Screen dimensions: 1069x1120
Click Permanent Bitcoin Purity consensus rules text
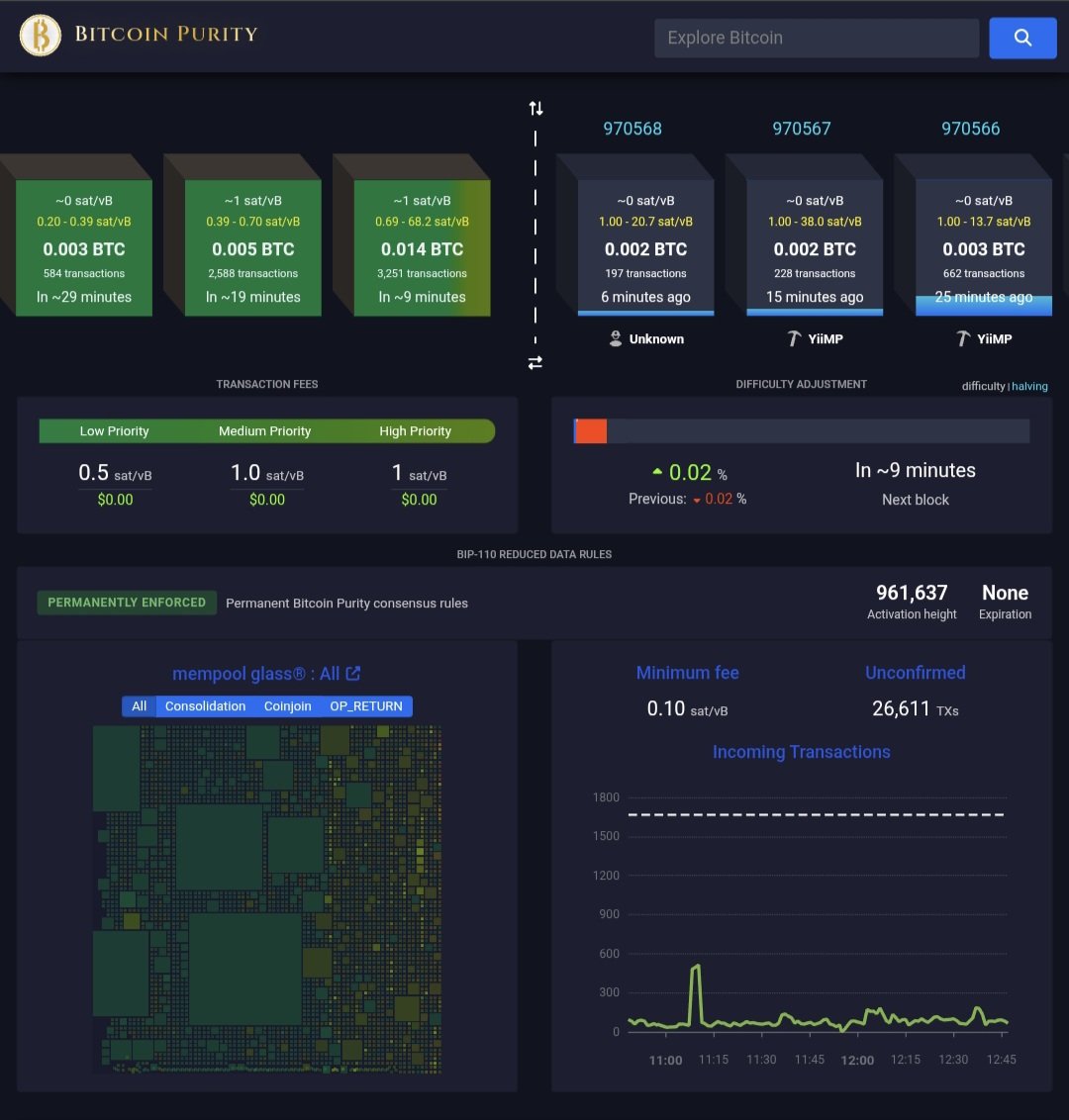coord(346,603)
